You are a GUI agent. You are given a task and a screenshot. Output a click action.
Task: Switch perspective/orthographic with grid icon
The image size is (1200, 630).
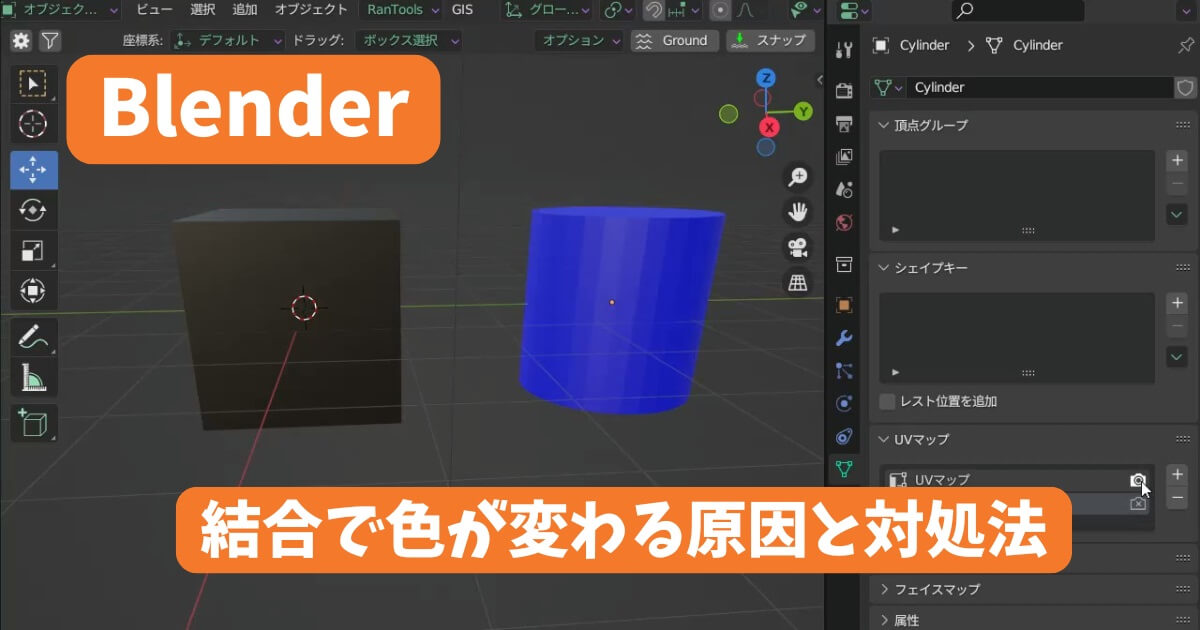[x=798, y=283]
